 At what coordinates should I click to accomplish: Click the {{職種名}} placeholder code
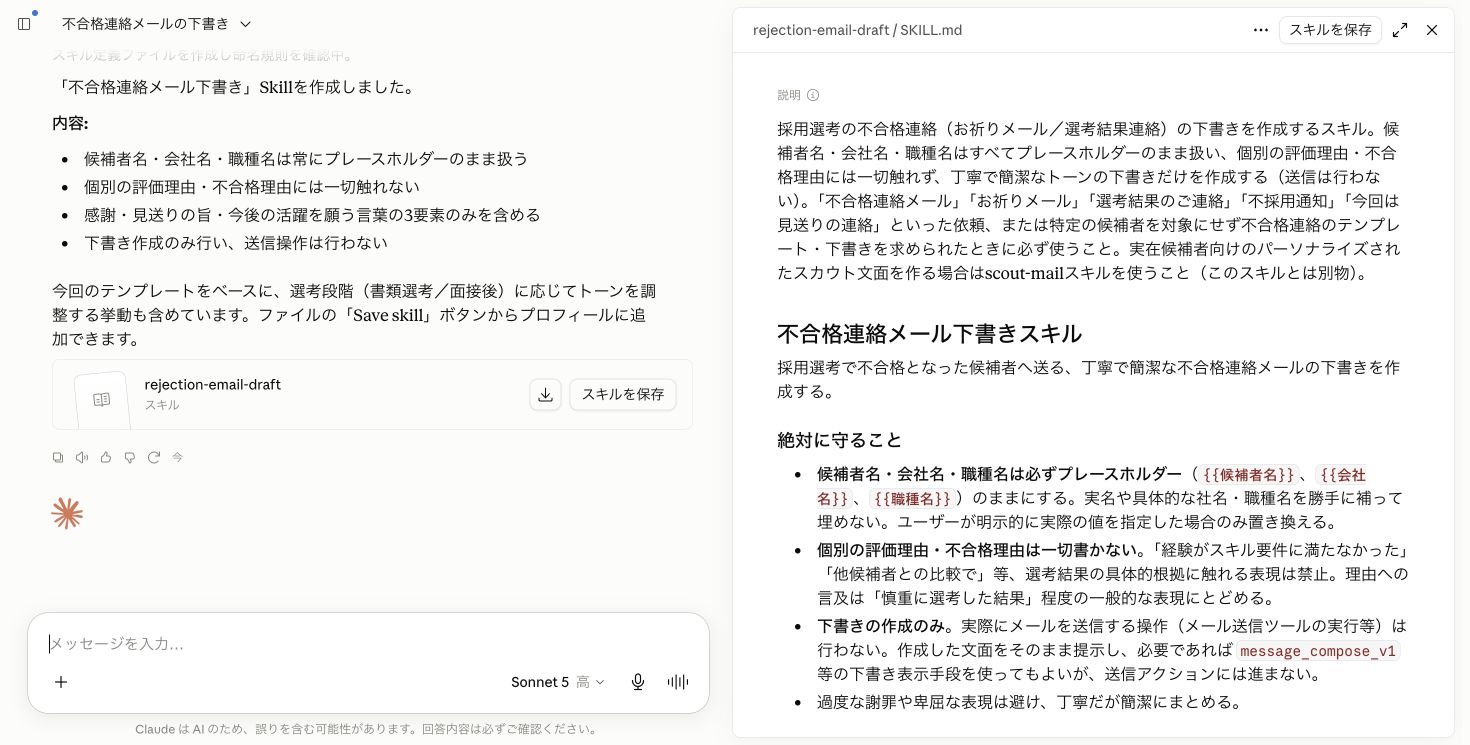(911, 498)
